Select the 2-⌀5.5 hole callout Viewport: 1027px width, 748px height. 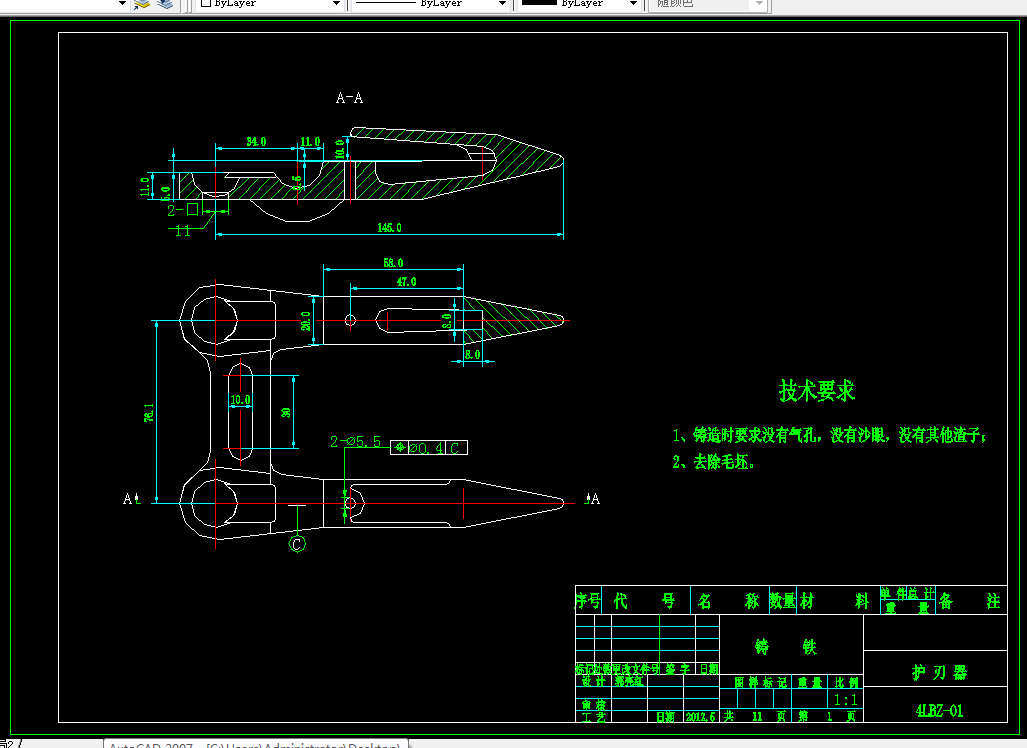355,442
